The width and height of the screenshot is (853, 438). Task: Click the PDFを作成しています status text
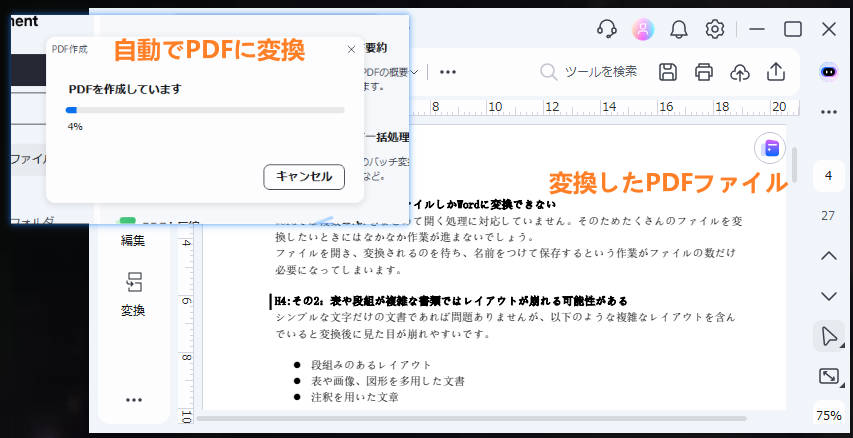pyautogui.click(x=125, y=89)
